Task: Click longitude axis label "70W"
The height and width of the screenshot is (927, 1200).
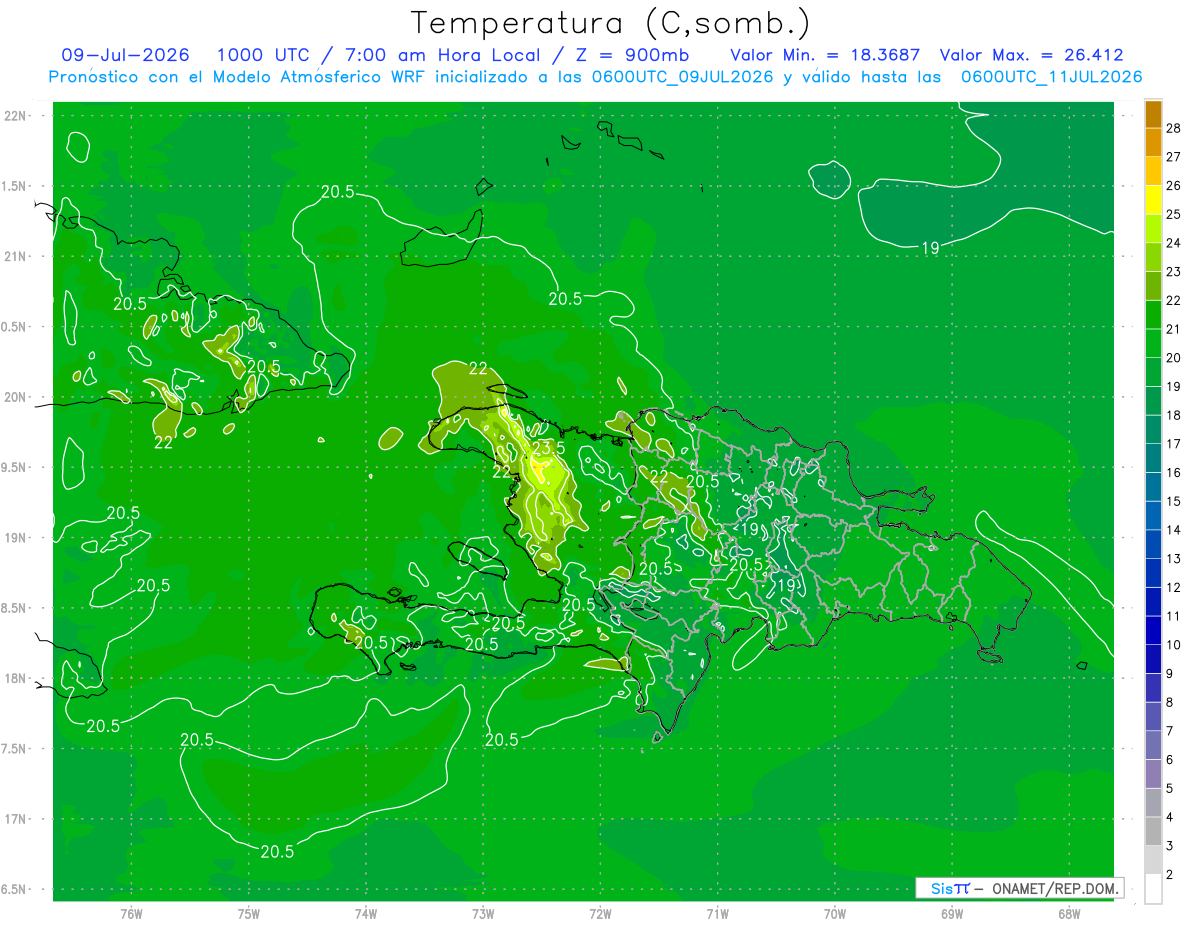Action: click(x=835, y=913)
